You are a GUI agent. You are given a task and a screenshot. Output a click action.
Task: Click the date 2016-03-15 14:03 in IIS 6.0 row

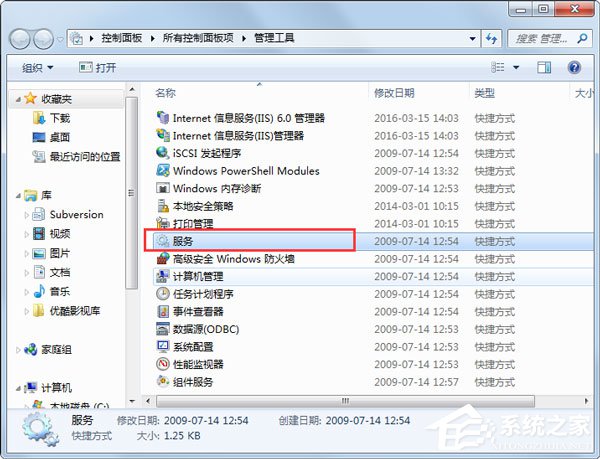point(416,118)
